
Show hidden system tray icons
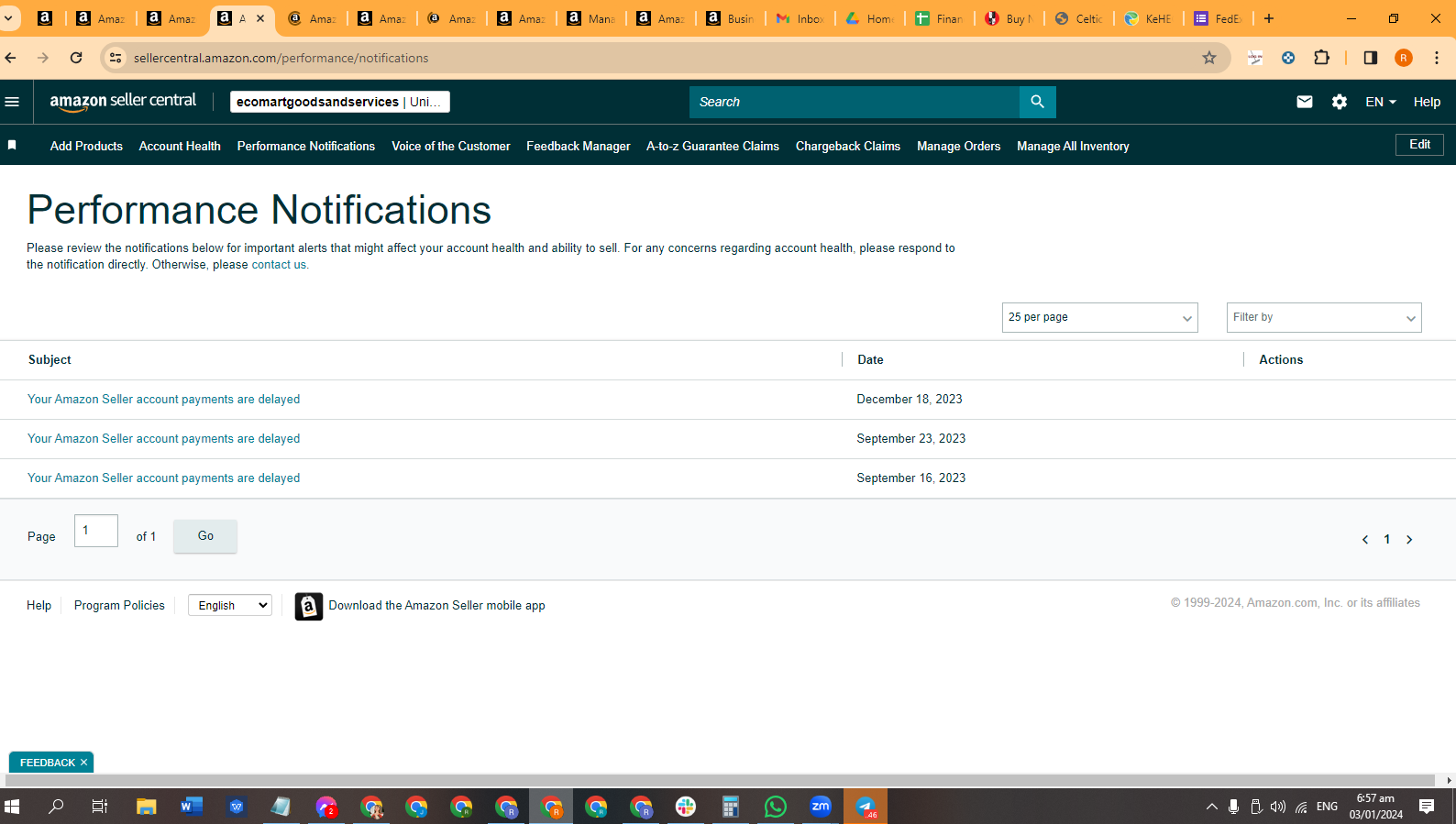pos(1211,807)
